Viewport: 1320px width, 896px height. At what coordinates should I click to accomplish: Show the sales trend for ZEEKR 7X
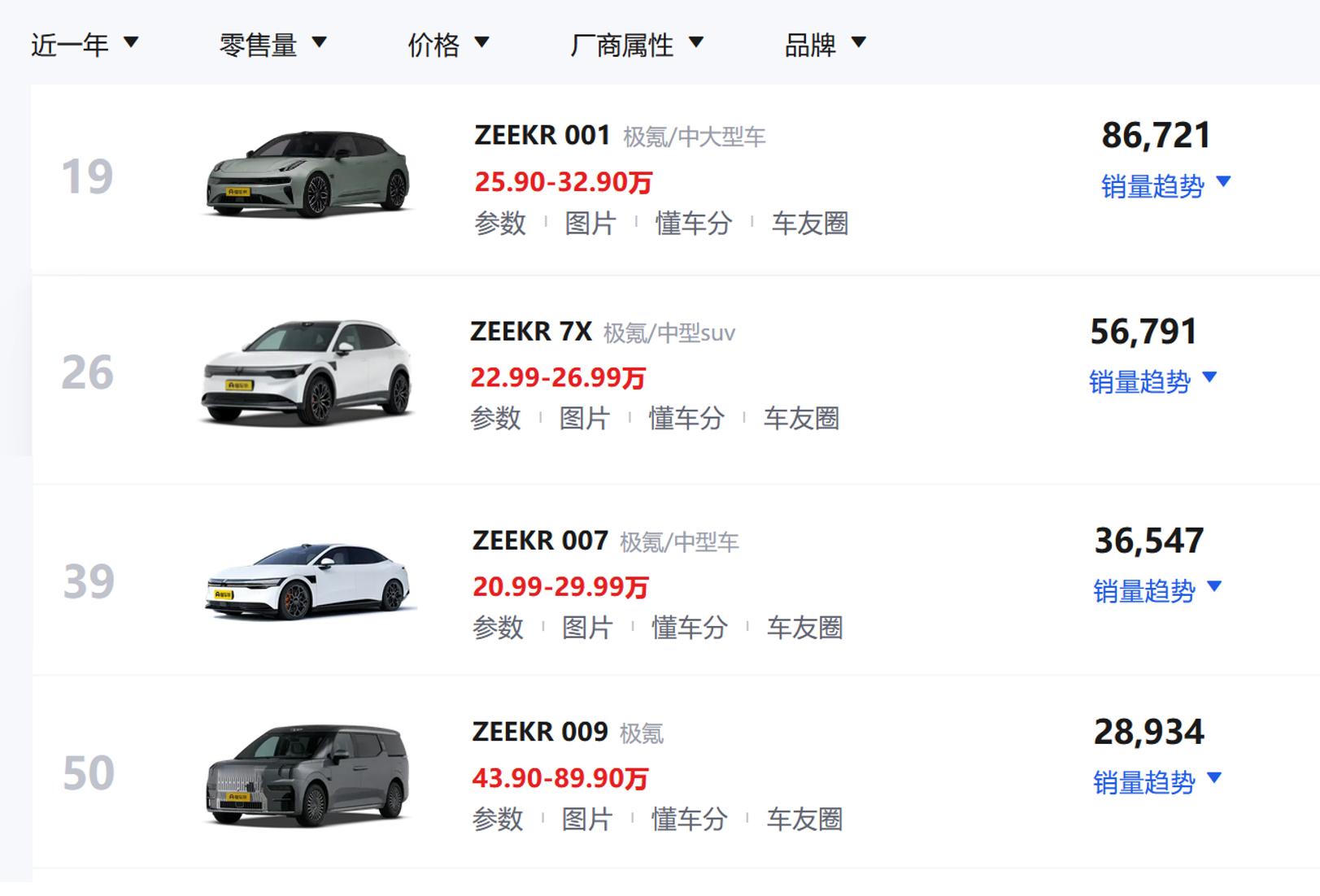pyautogui.click(x=1153, y=381)
